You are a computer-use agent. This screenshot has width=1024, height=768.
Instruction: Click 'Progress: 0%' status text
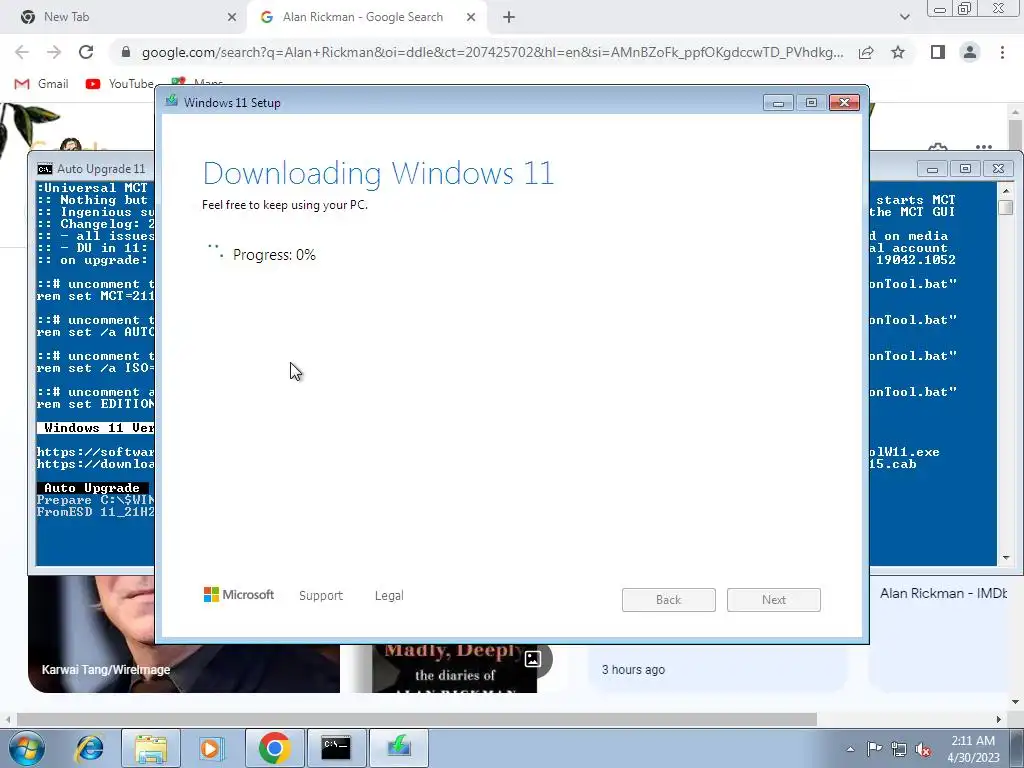tap(274, 255)
